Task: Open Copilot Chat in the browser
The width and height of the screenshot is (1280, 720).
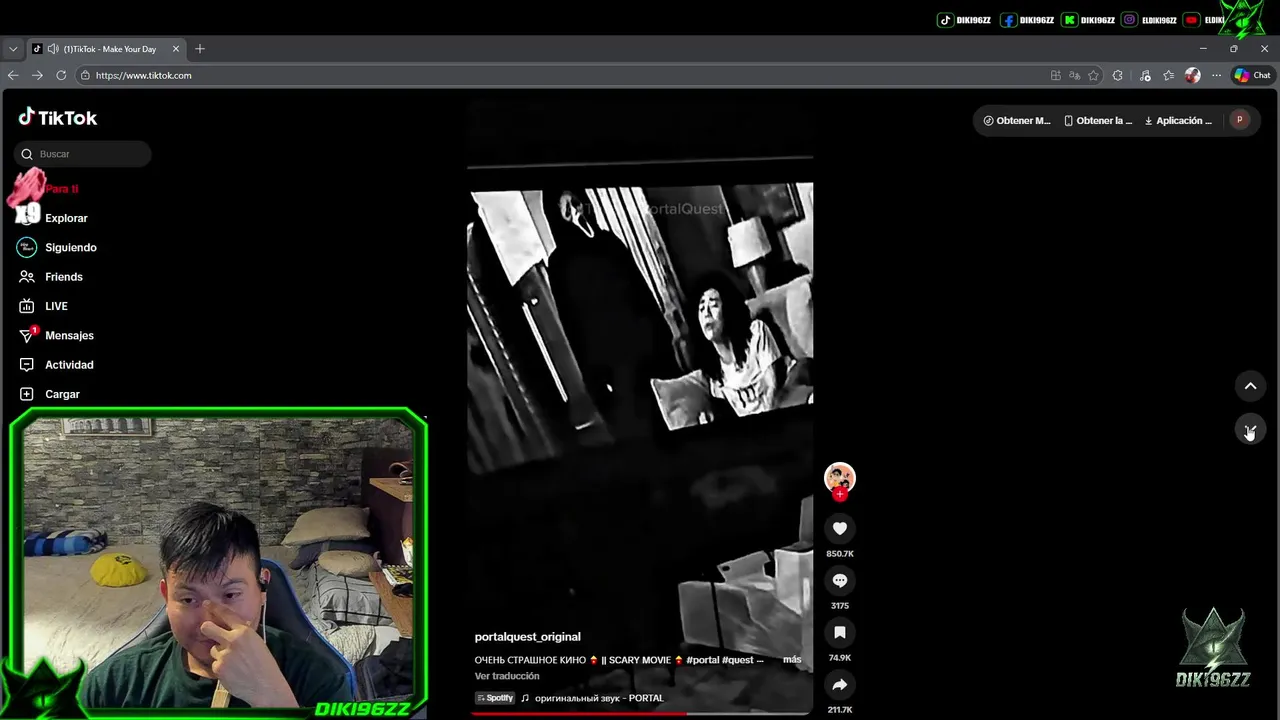Action: click(x=1252, y=75)
